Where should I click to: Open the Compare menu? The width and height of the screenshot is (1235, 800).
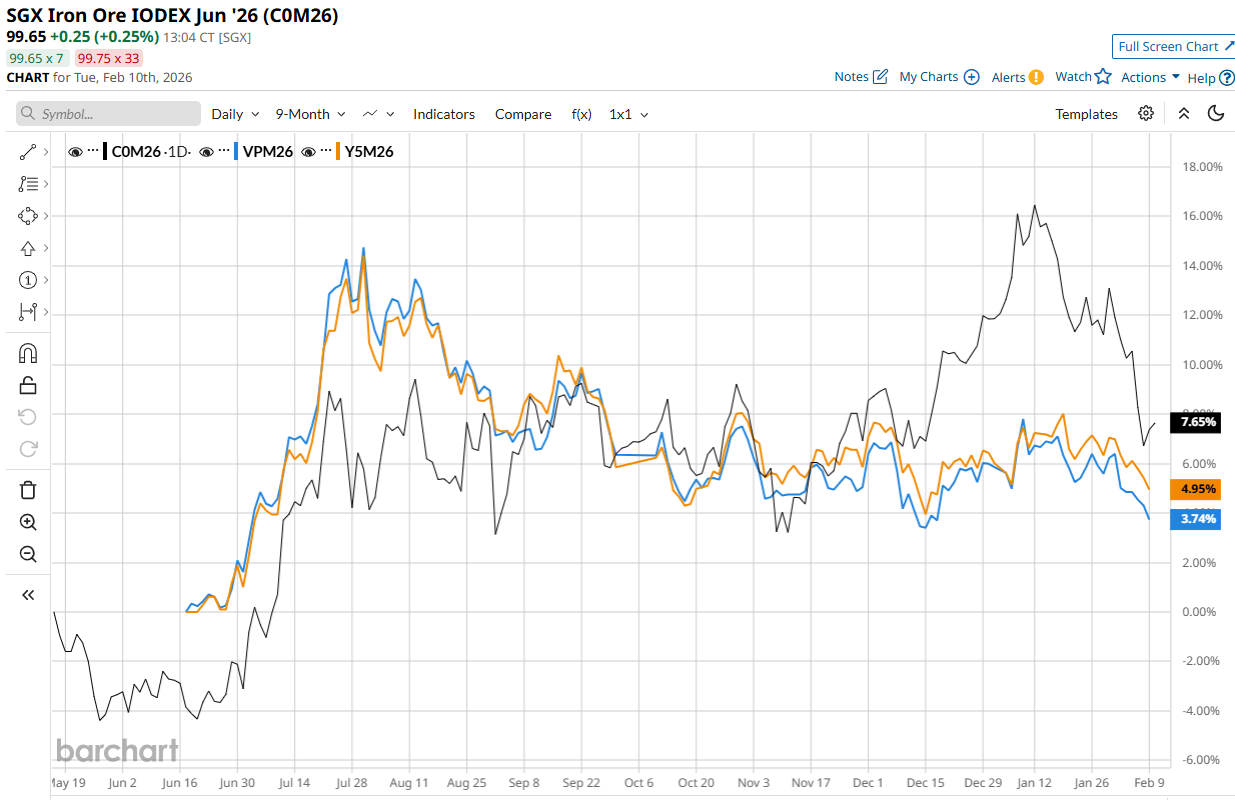pos(523,114)
